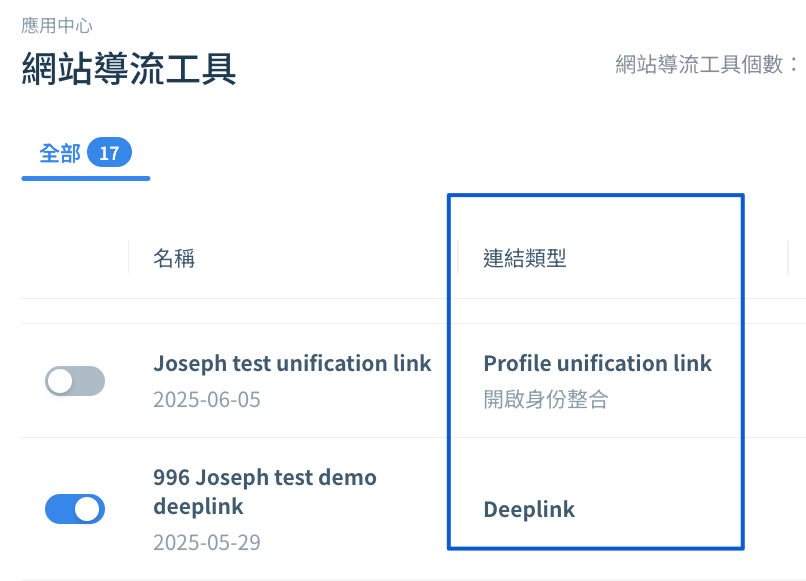The width and height of the screenshot is (806, 581).
Task: Sort by the 名稱 column header
Action: tap(174, 258)
